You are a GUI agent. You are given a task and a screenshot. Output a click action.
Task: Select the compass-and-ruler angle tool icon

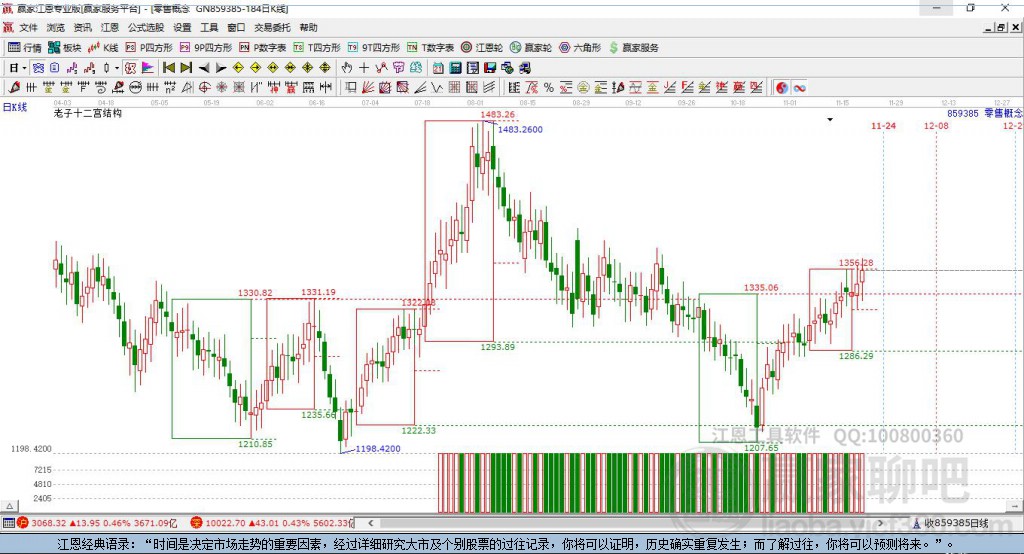[x=187, y=88]
